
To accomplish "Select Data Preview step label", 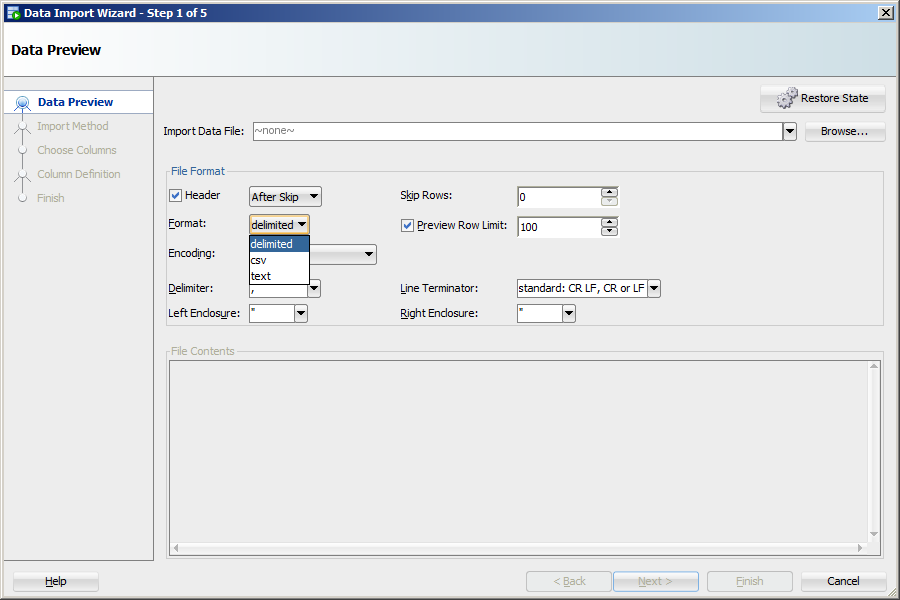I will click(75, 102).
